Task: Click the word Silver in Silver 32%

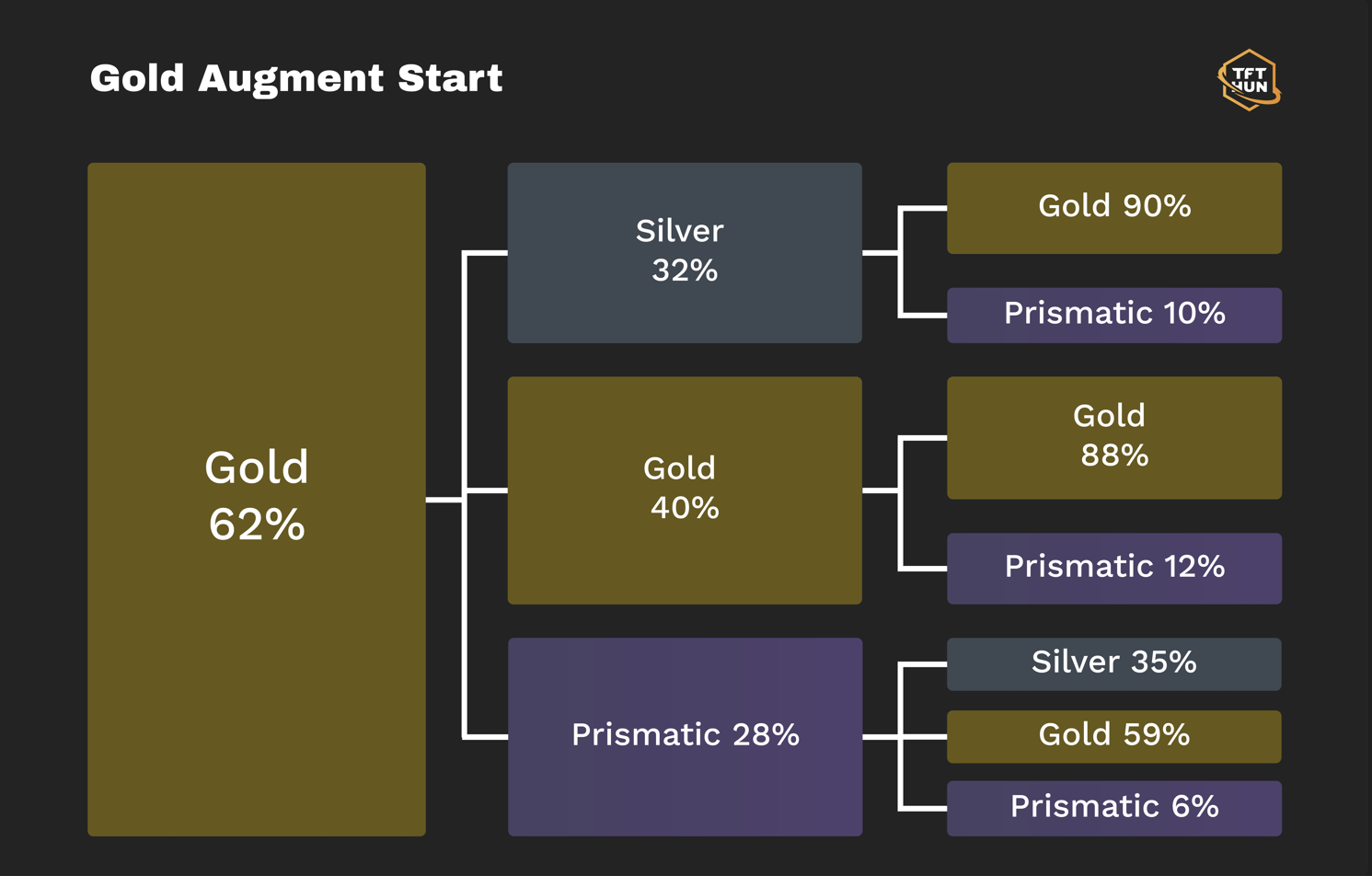Action: 679,231
